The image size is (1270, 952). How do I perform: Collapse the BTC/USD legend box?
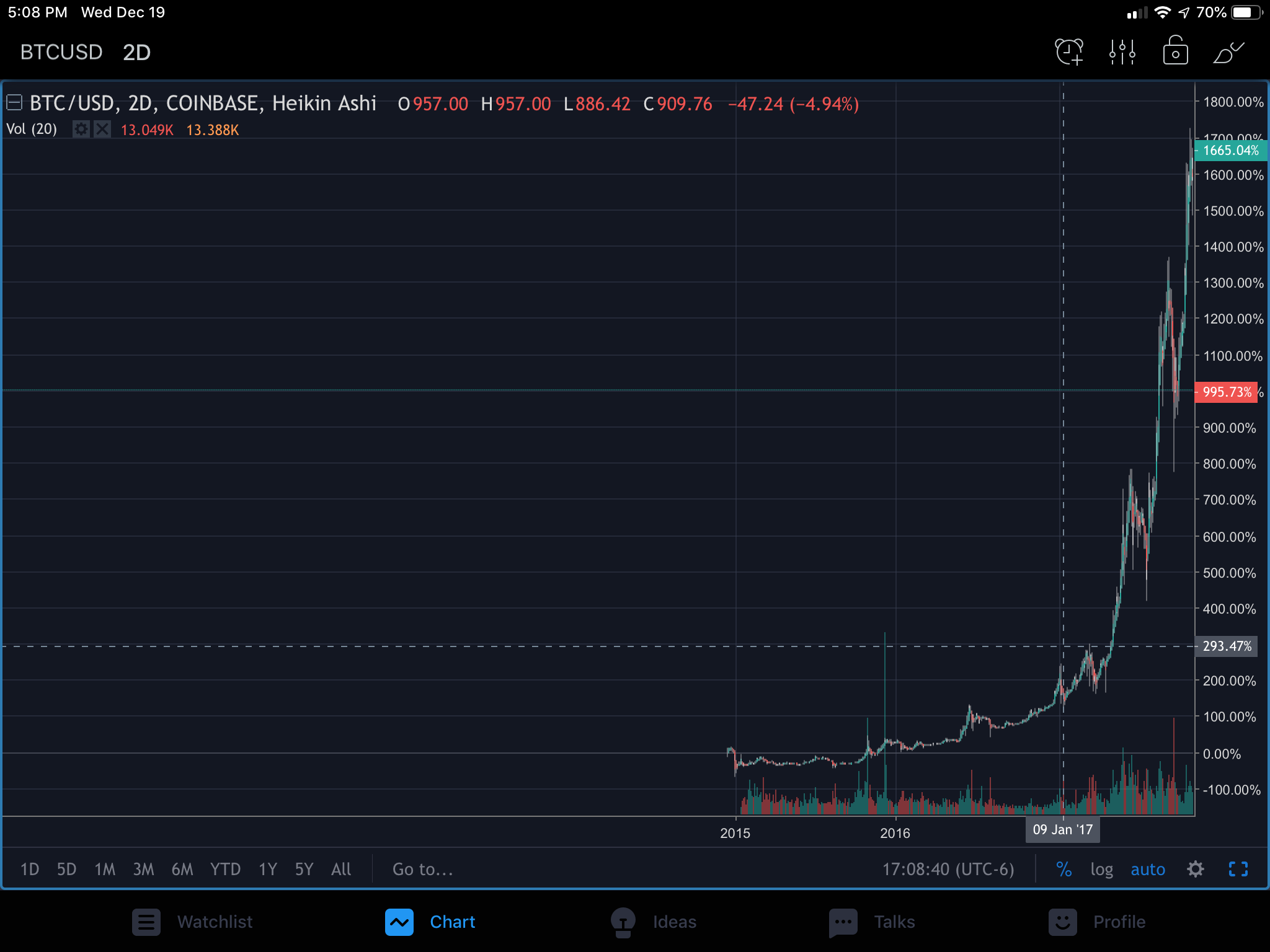[x=14, y=103]
